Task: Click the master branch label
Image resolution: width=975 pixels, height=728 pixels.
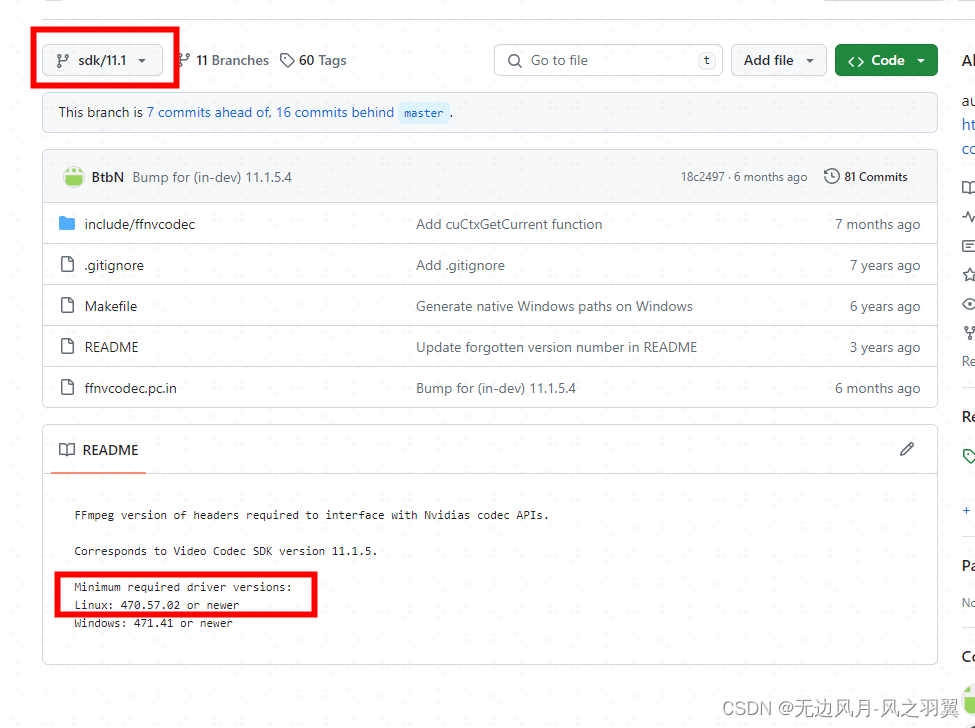Action: tap(423, 113)
